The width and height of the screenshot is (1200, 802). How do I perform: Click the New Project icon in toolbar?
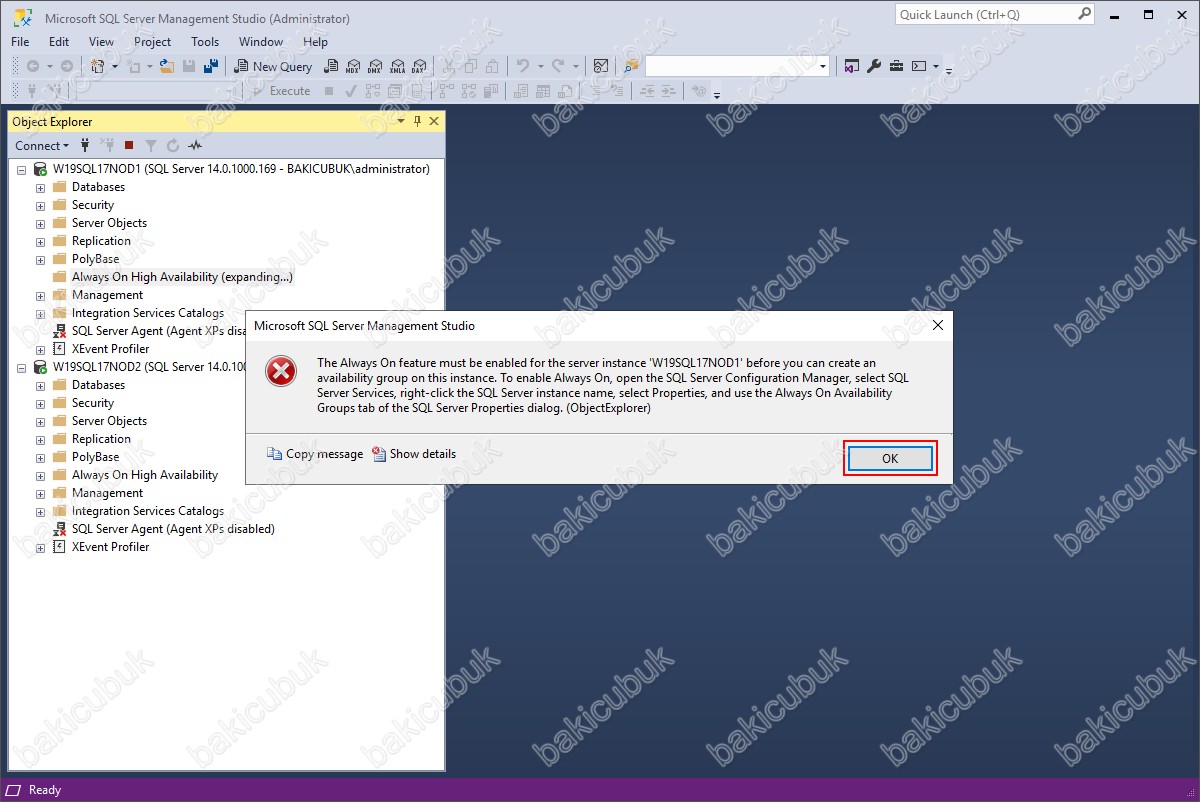97,66
